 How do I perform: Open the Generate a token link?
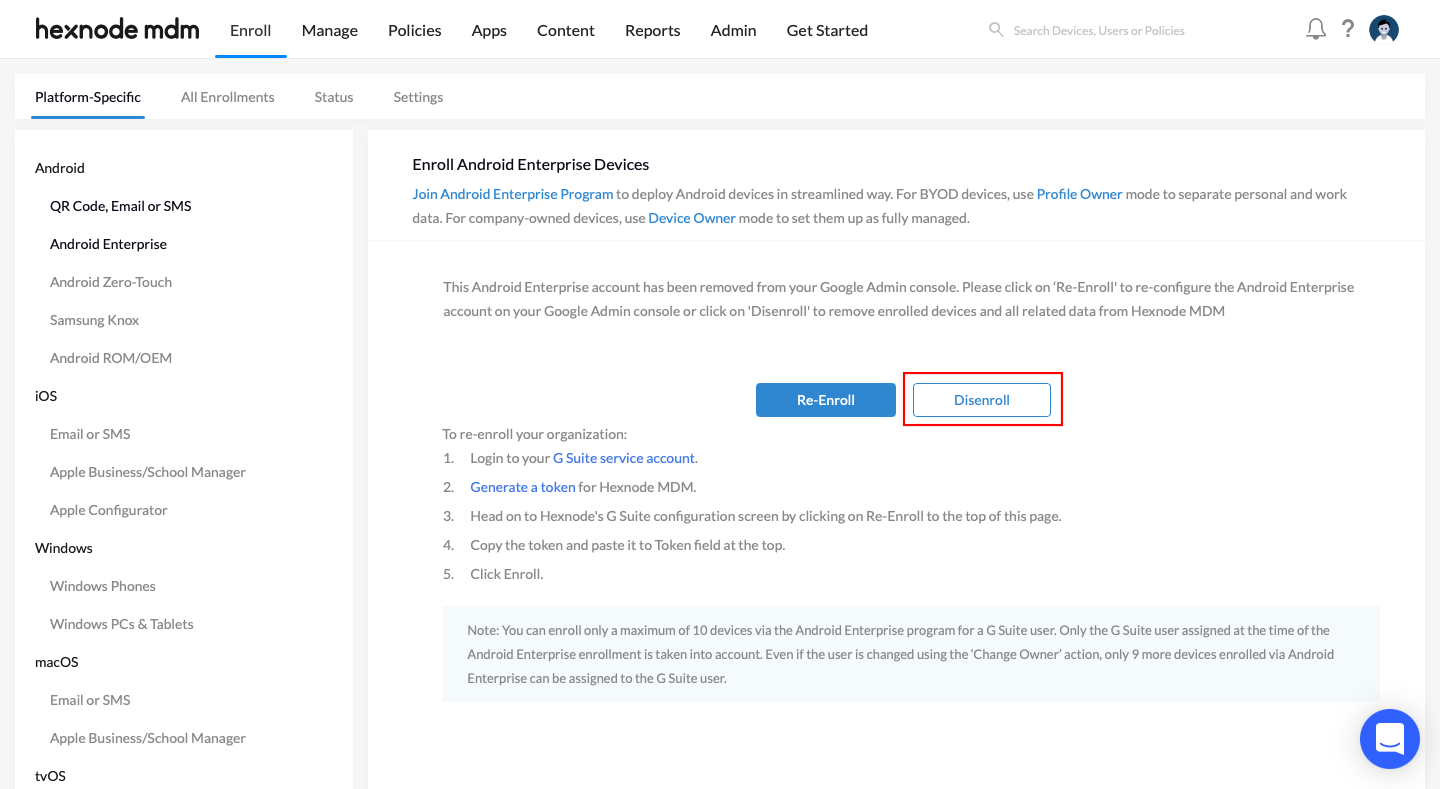coord(523,487)
